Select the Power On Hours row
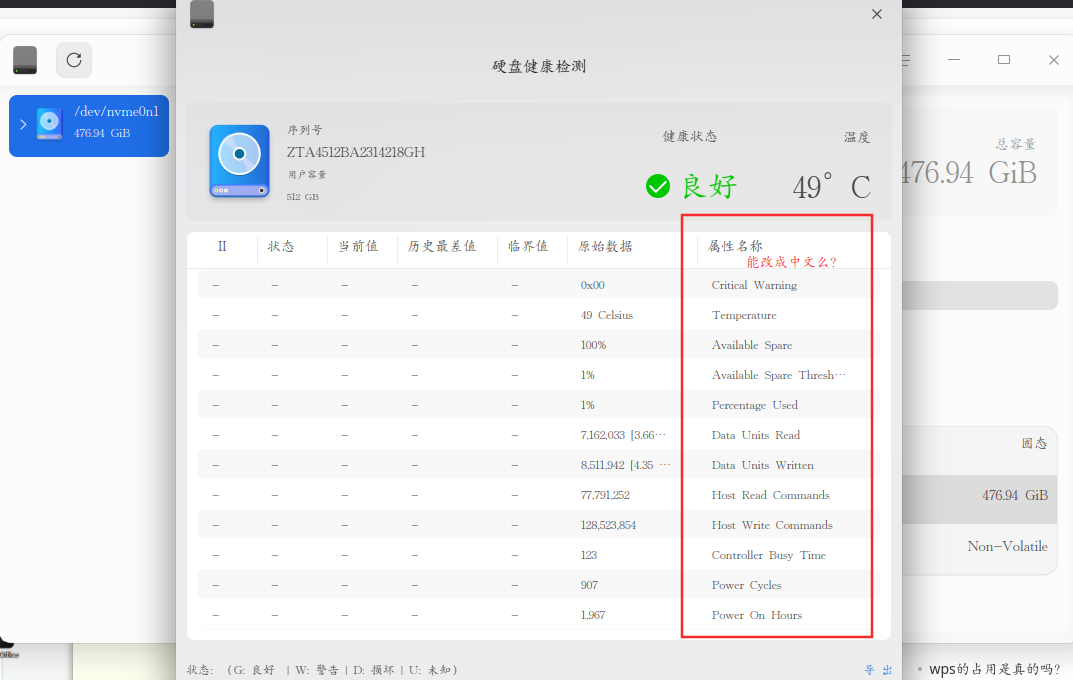 (539, 616)
